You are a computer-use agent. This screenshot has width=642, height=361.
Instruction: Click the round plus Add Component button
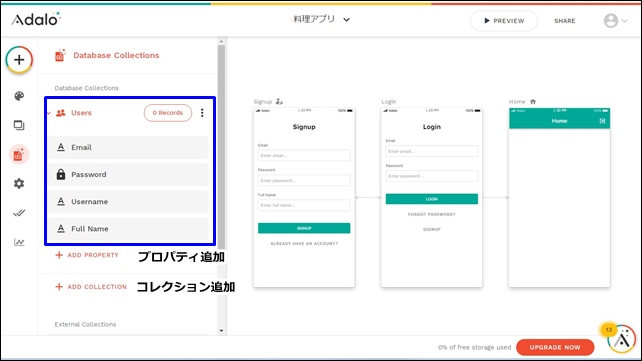(19, 60)
